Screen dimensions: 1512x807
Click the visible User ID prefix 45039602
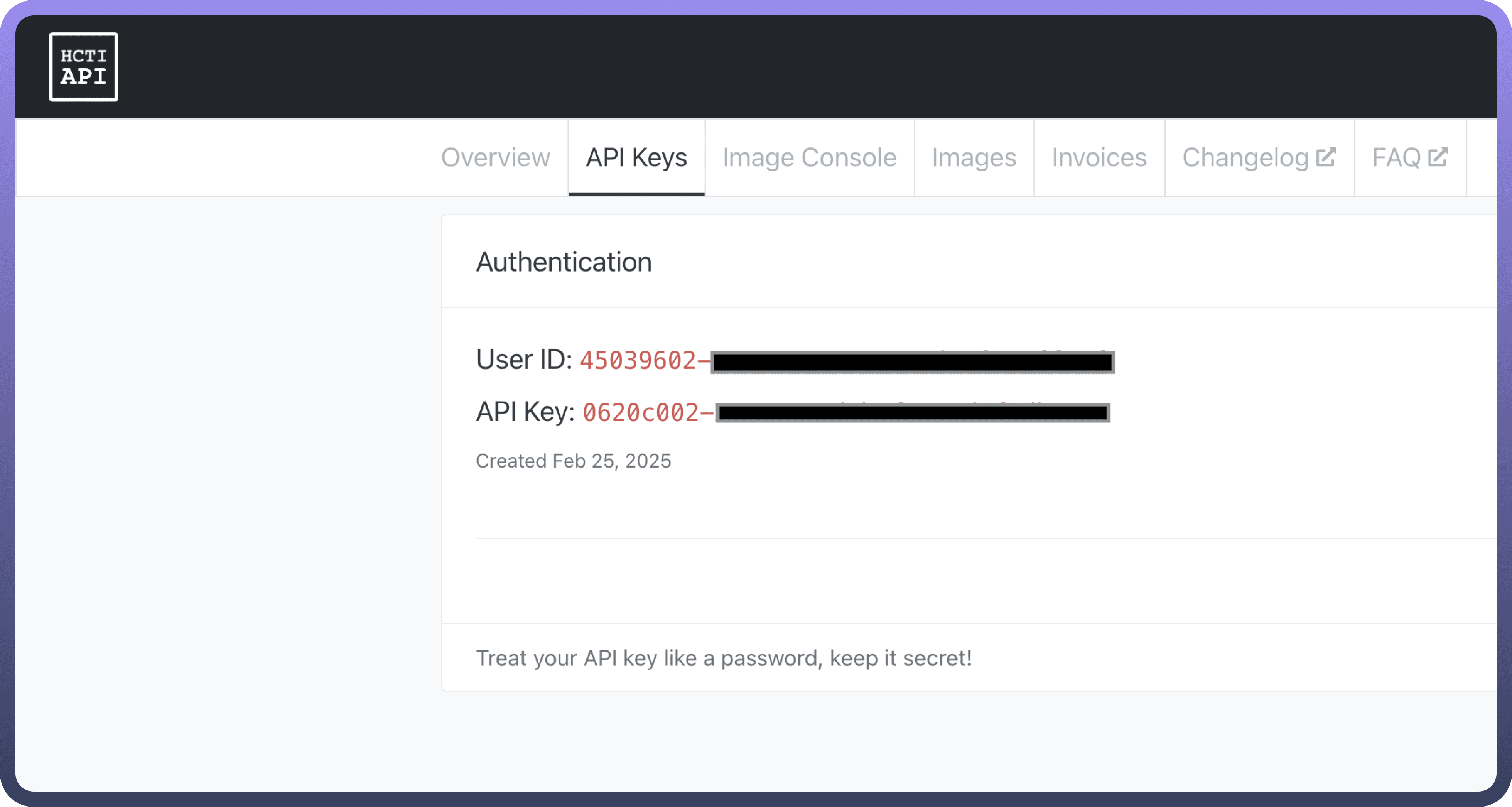coord(638,360)
